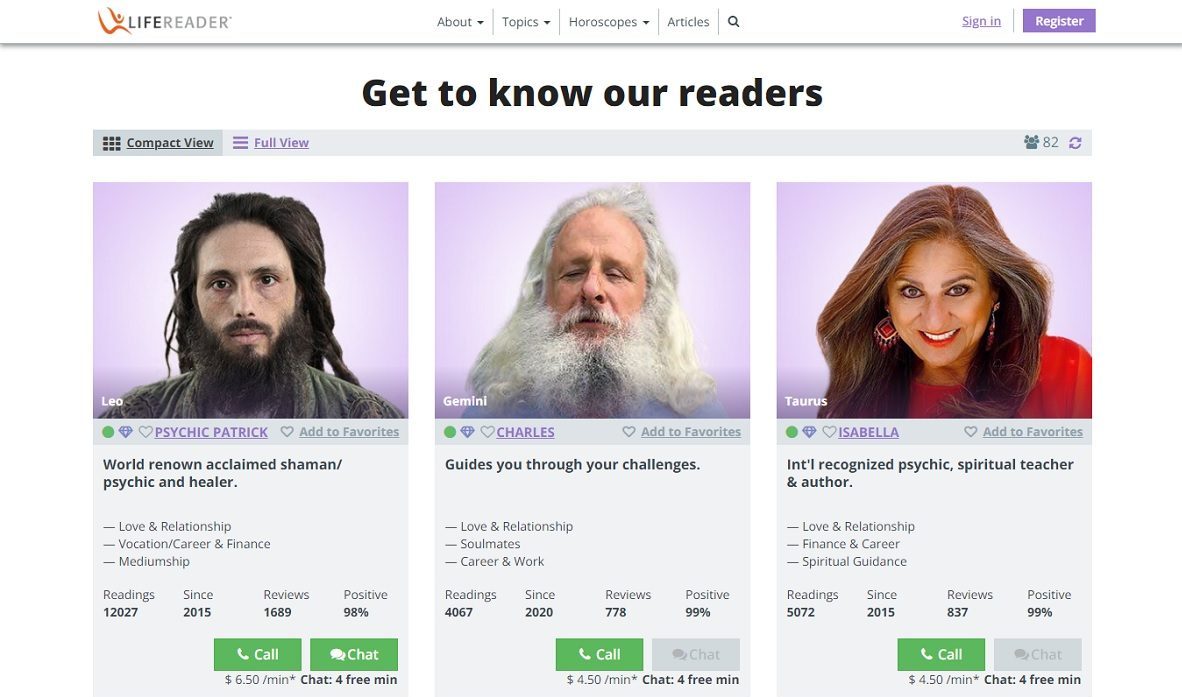The height and width of the screenshot is (697, 1182).
Task: Toggle heart favorite icon beside Charles name
Action: 487,432
